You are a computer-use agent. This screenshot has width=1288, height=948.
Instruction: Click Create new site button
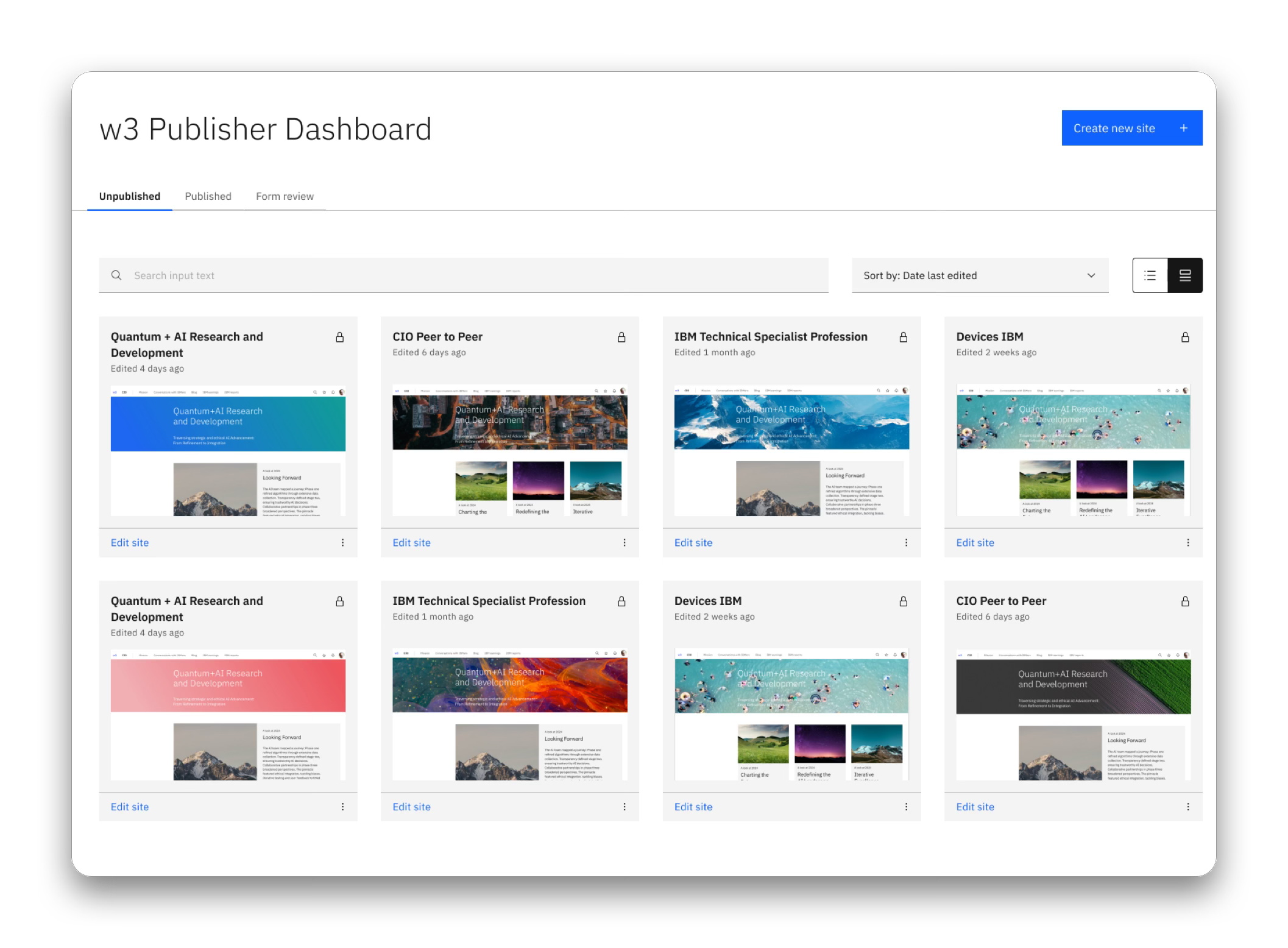(x=1114, y=128)
